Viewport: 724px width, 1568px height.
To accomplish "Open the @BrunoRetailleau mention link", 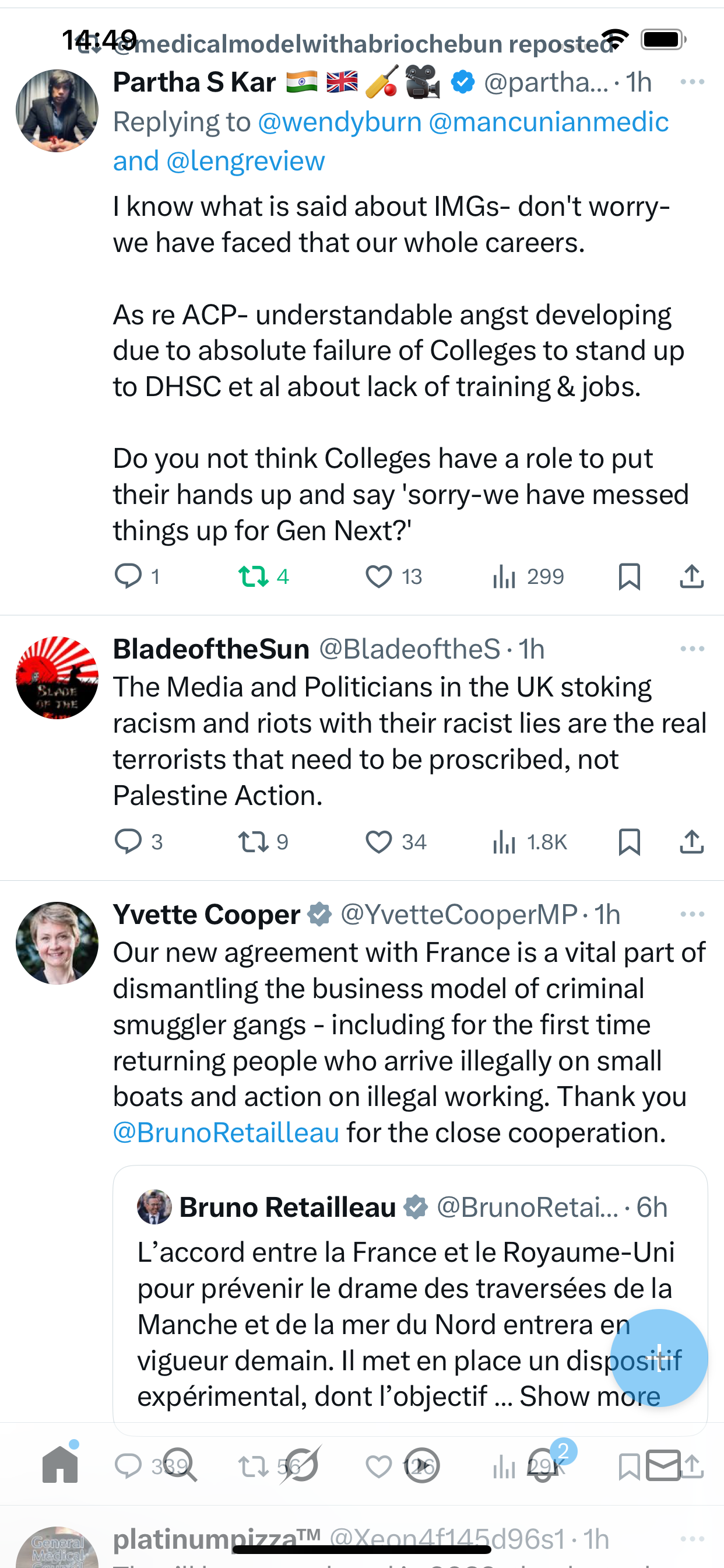I will pos(226,1133).
